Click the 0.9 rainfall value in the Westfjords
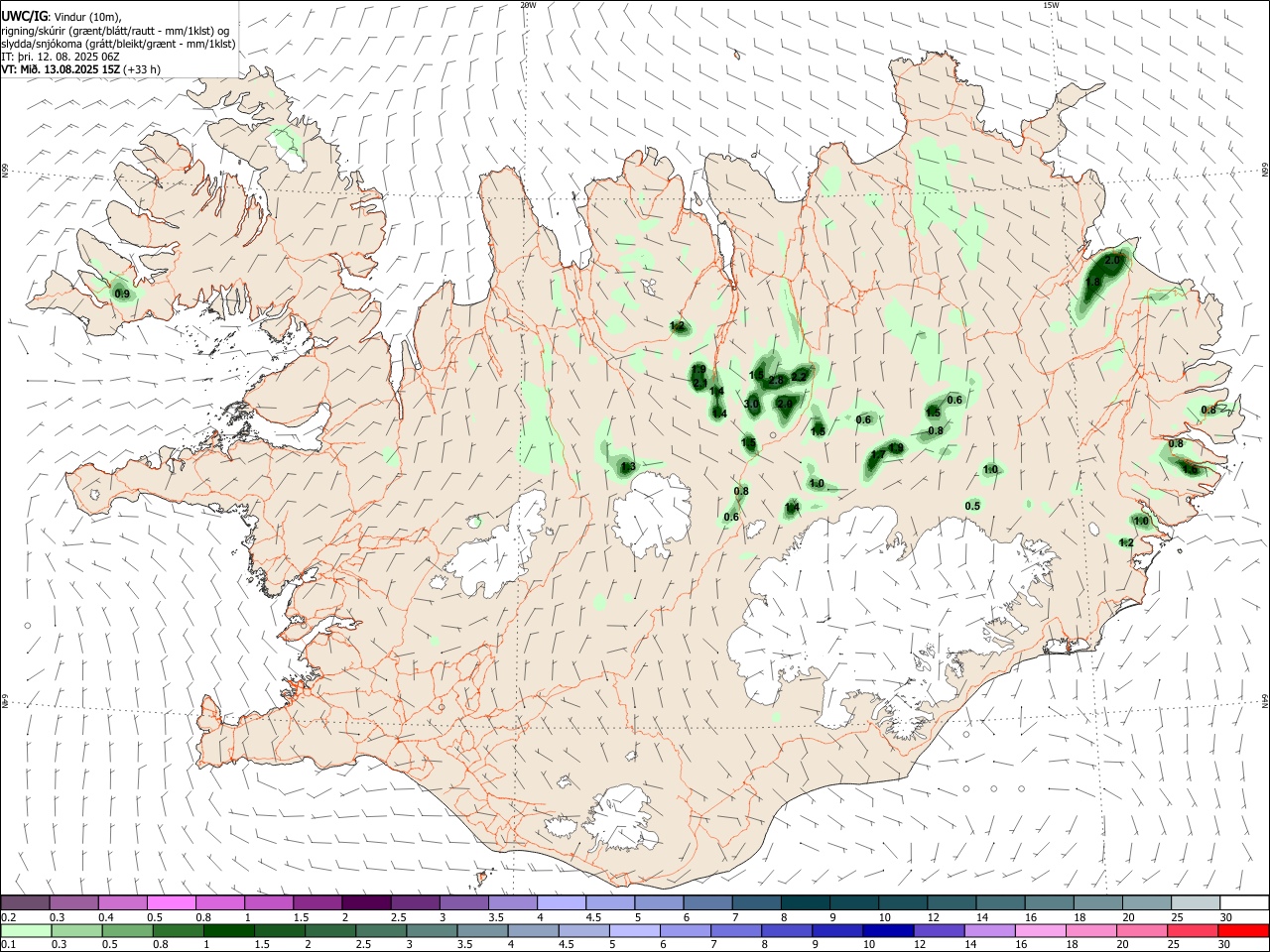1270x952 pixels. [122, 294]
